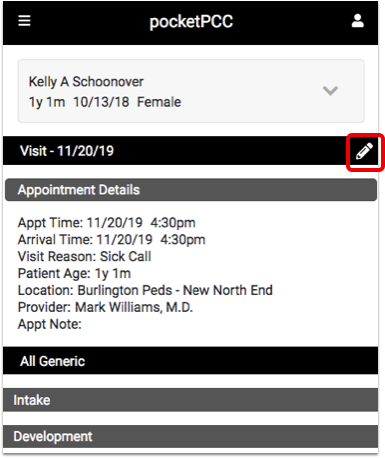This screenshot has width=385, height=458.
Task: Expand patient details with the chevron arrow
Action: coord(330,91)
